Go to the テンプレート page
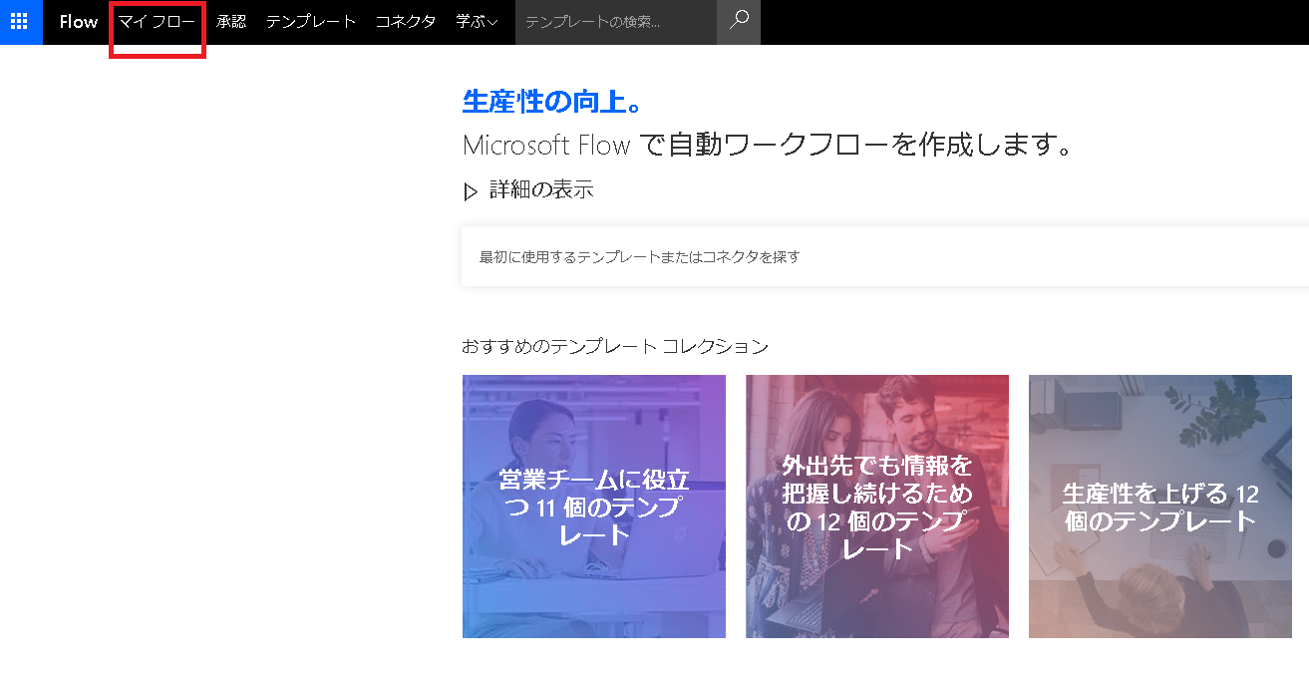The image size is (1309, 683). pyautogui.click(x=311, y=21)
